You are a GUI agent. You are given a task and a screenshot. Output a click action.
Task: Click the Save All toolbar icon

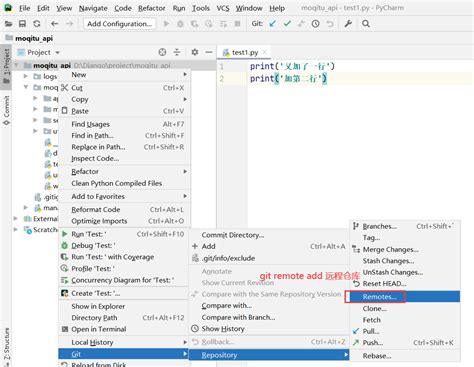pos(22,24)
